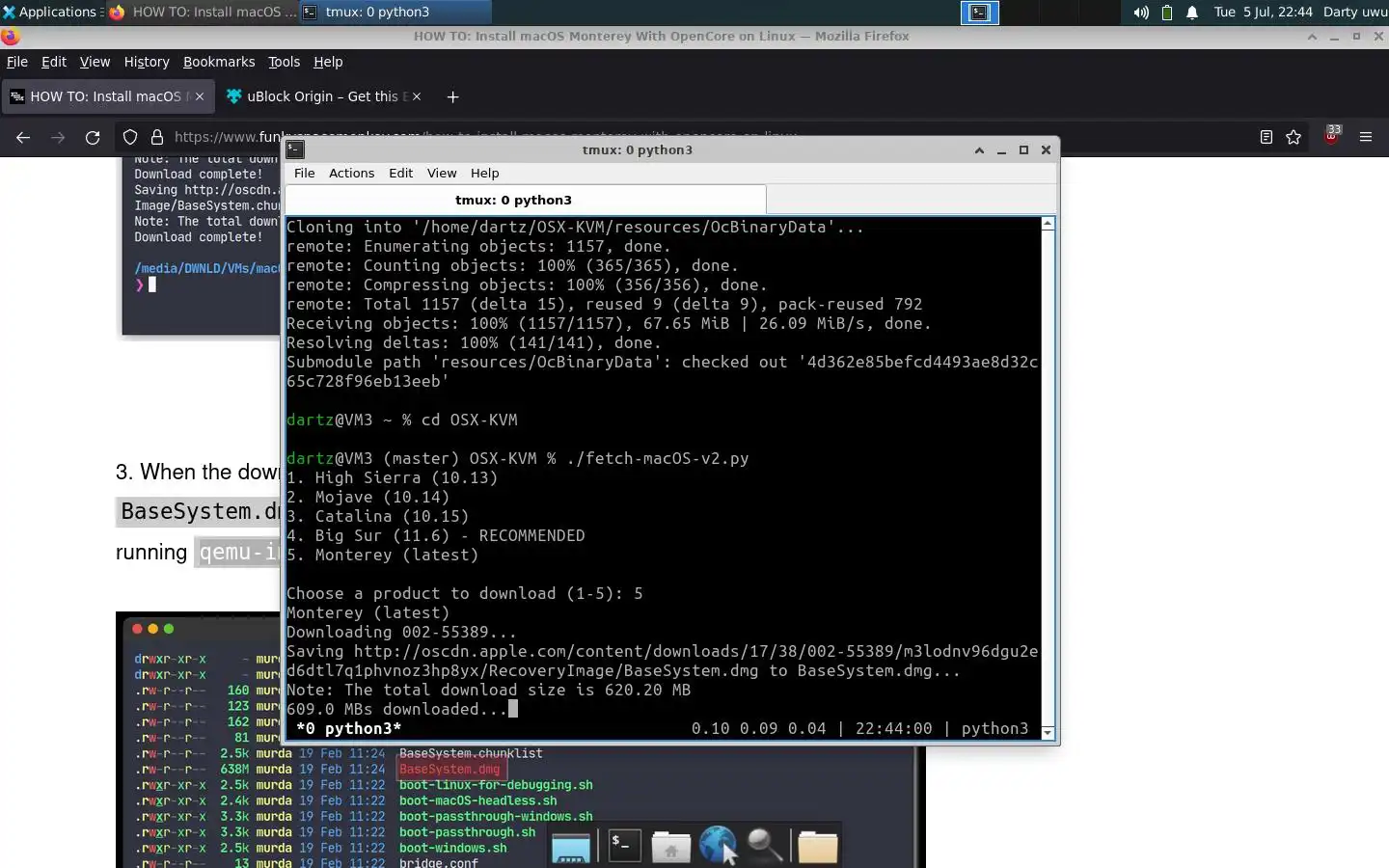Image resolution: width=1389 pixels, height=868 pixels.
Task: Open the tracking protection shield in the address bar
Action: coord(130,137)
